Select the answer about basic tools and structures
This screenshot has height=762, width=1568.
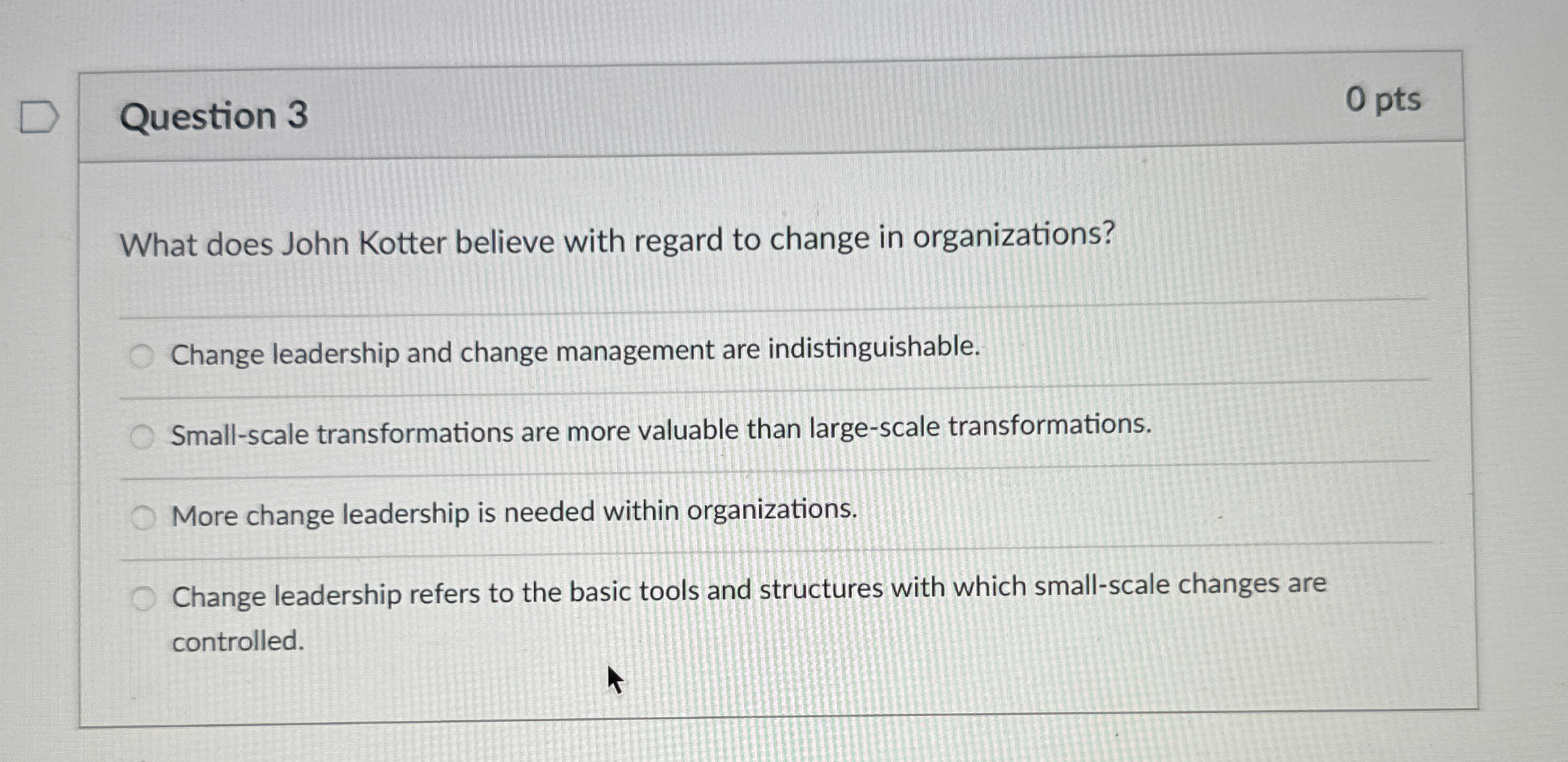pyautogui.click(x=143, y=597)
